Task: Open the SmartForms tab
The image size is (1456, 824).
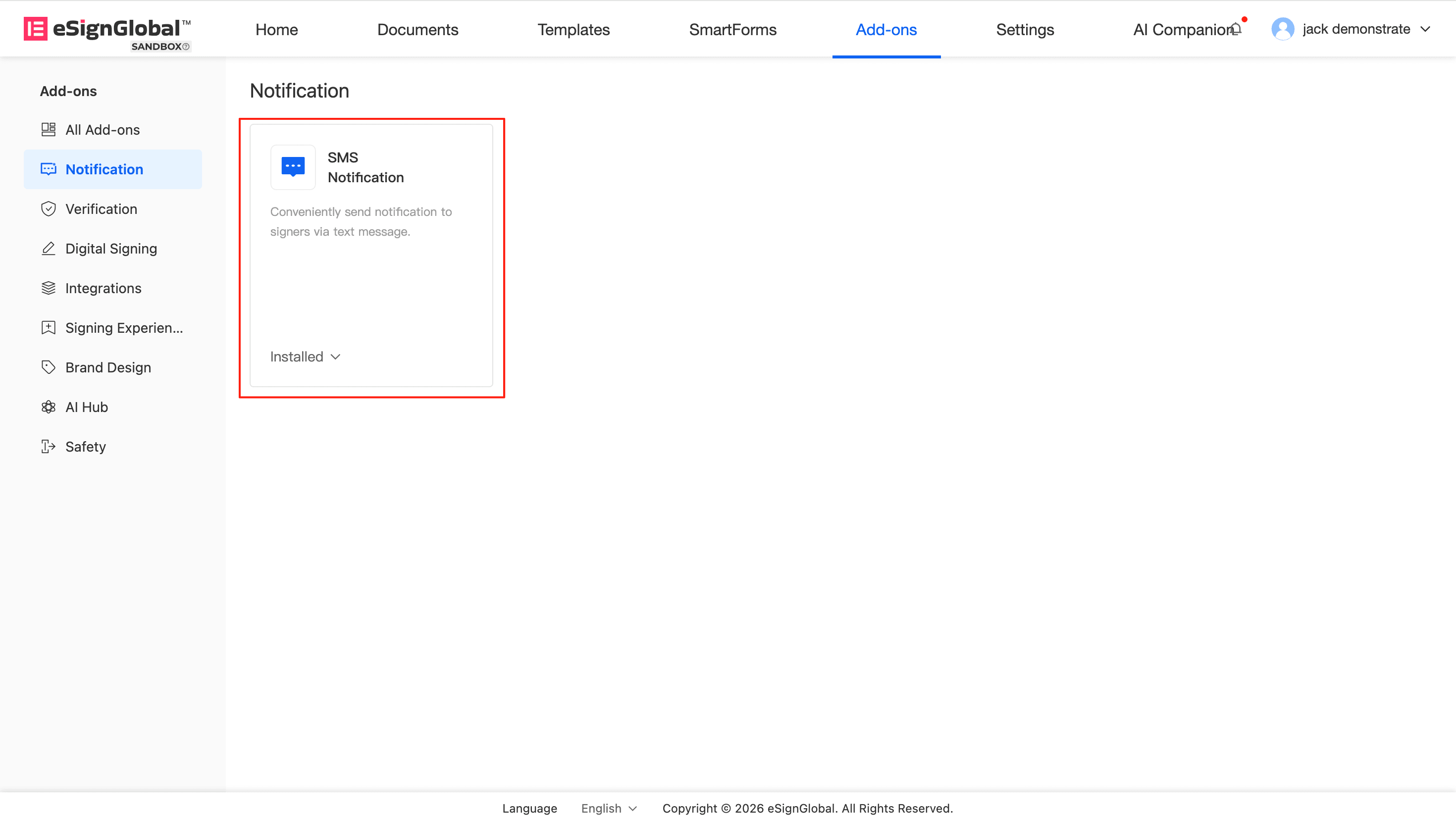Action: pyautogui.click(x=732, y=29)
